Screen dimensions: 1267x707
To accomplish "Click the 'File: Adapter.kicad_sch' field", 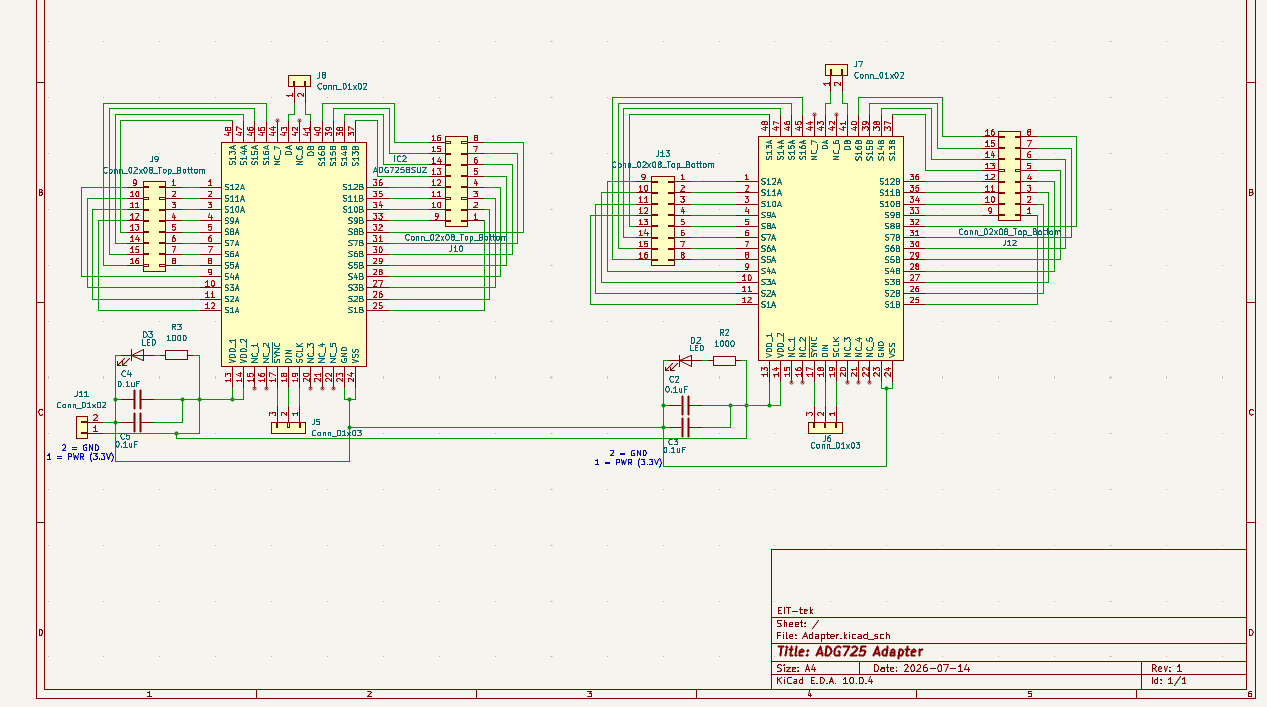I will coord(833,635).
